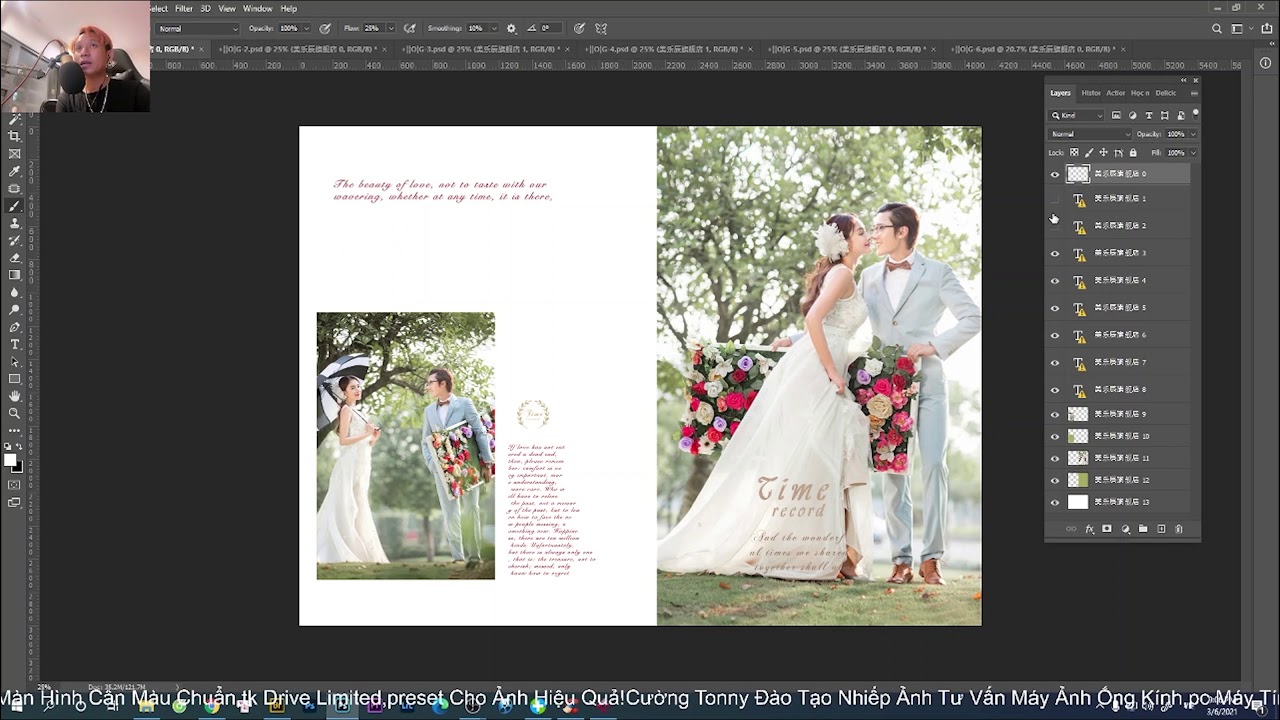The width and height of the screenshot is (1280, 720).
Task: Create a new layer with the plus icon
Action: tap(1161, 529)
